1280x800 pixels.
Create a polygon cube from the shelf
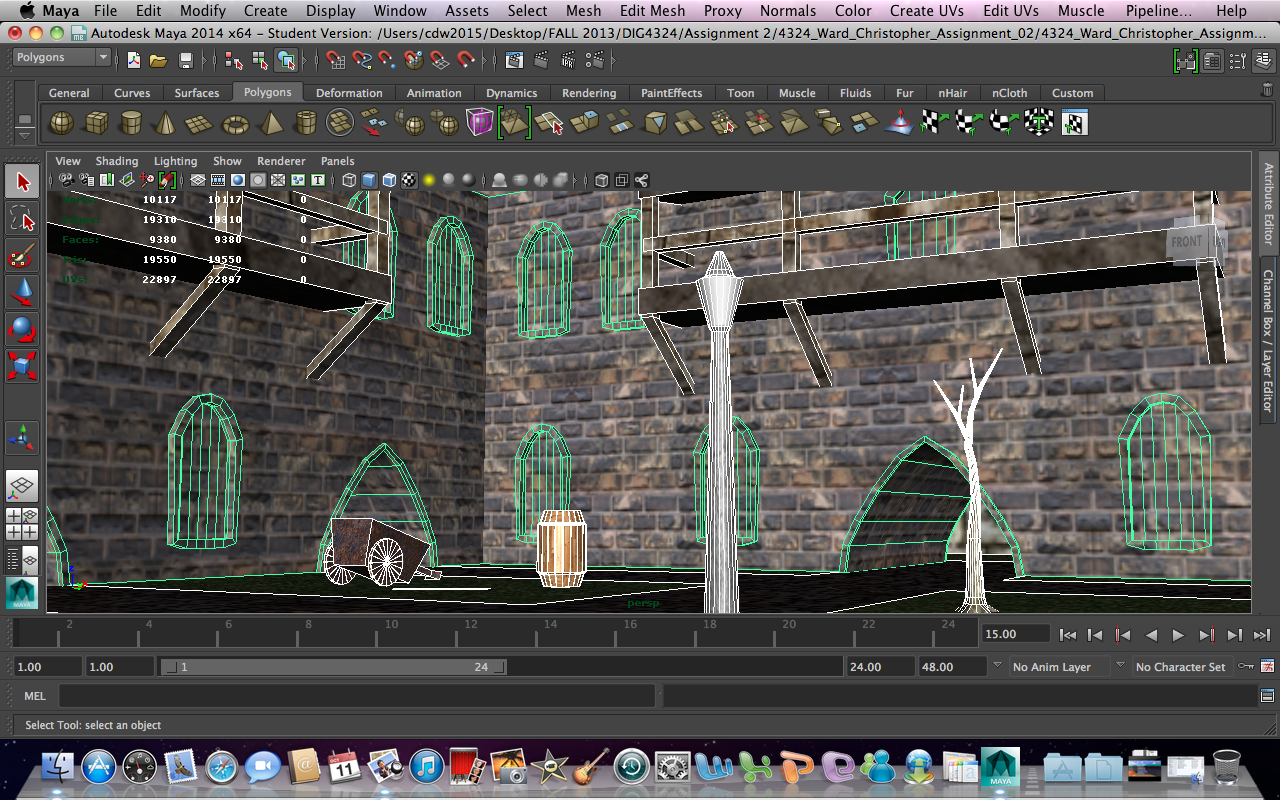coord(96,123)
